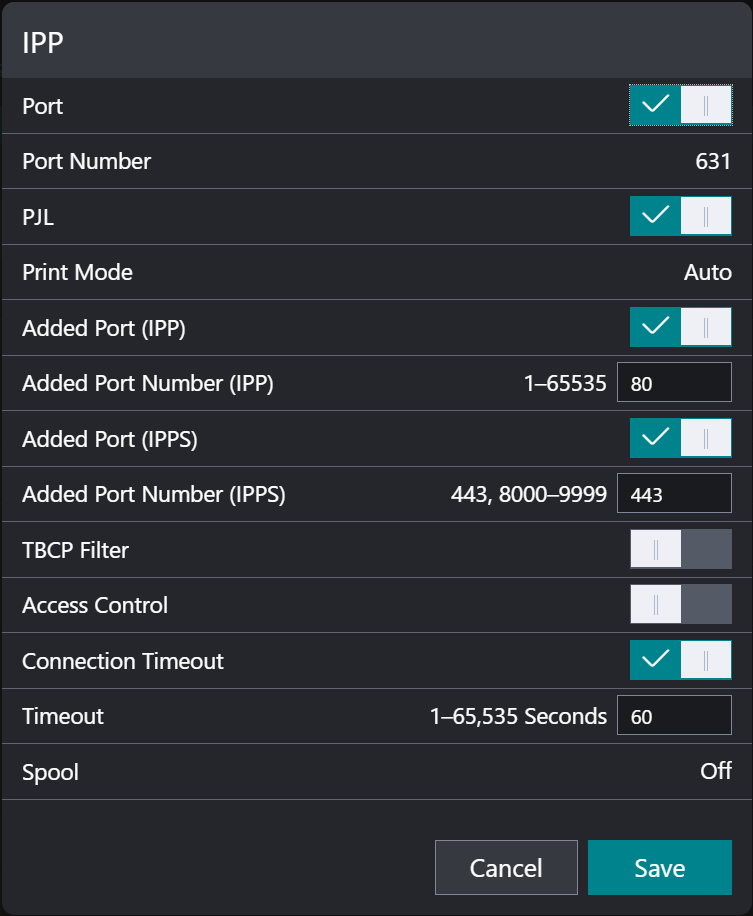Focus the Timeout seconds input box
This screenshot has width=753, height=916.
coord(674,716)
